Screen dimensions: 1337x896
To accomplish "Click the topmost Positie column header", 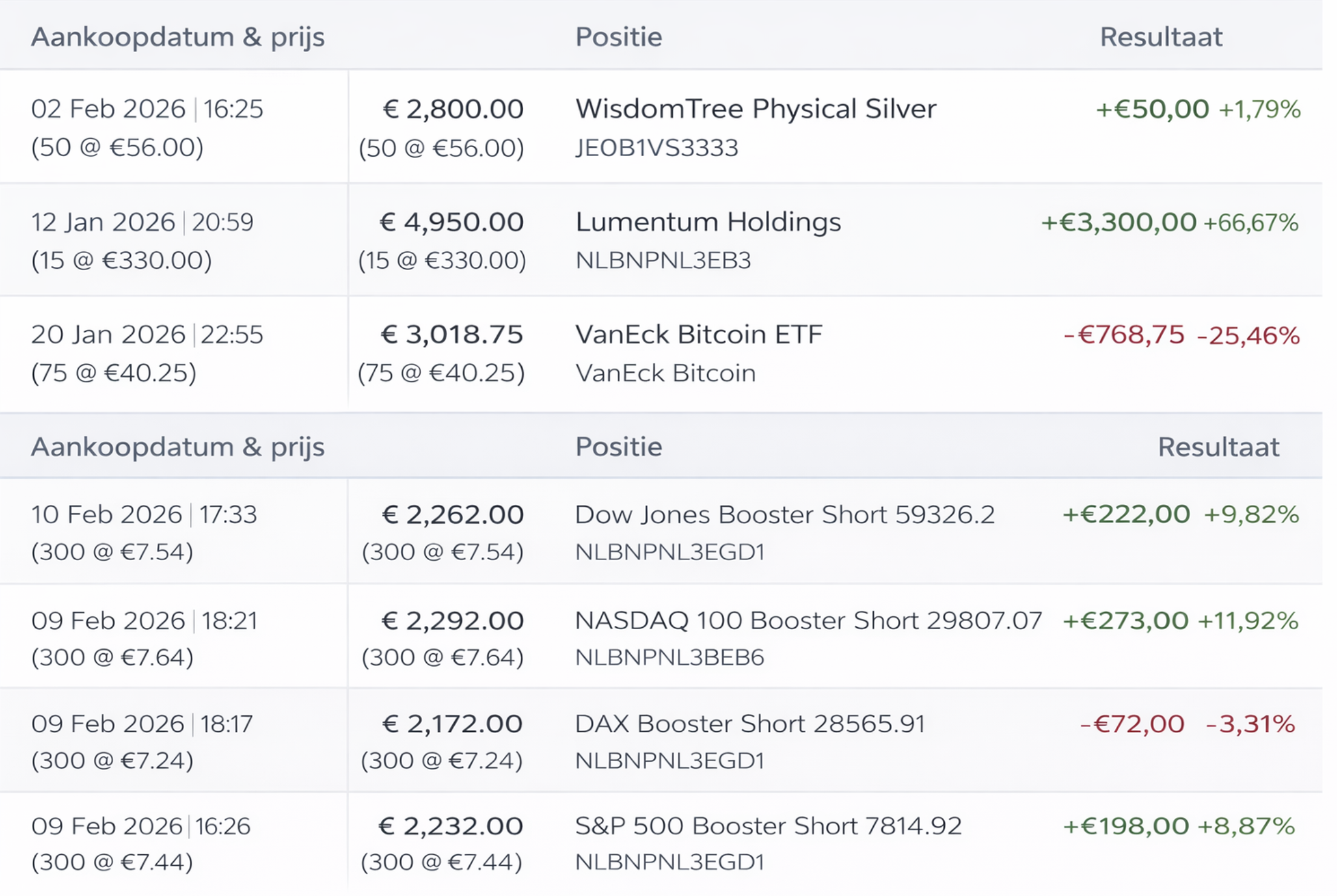I will coord(618,37).
